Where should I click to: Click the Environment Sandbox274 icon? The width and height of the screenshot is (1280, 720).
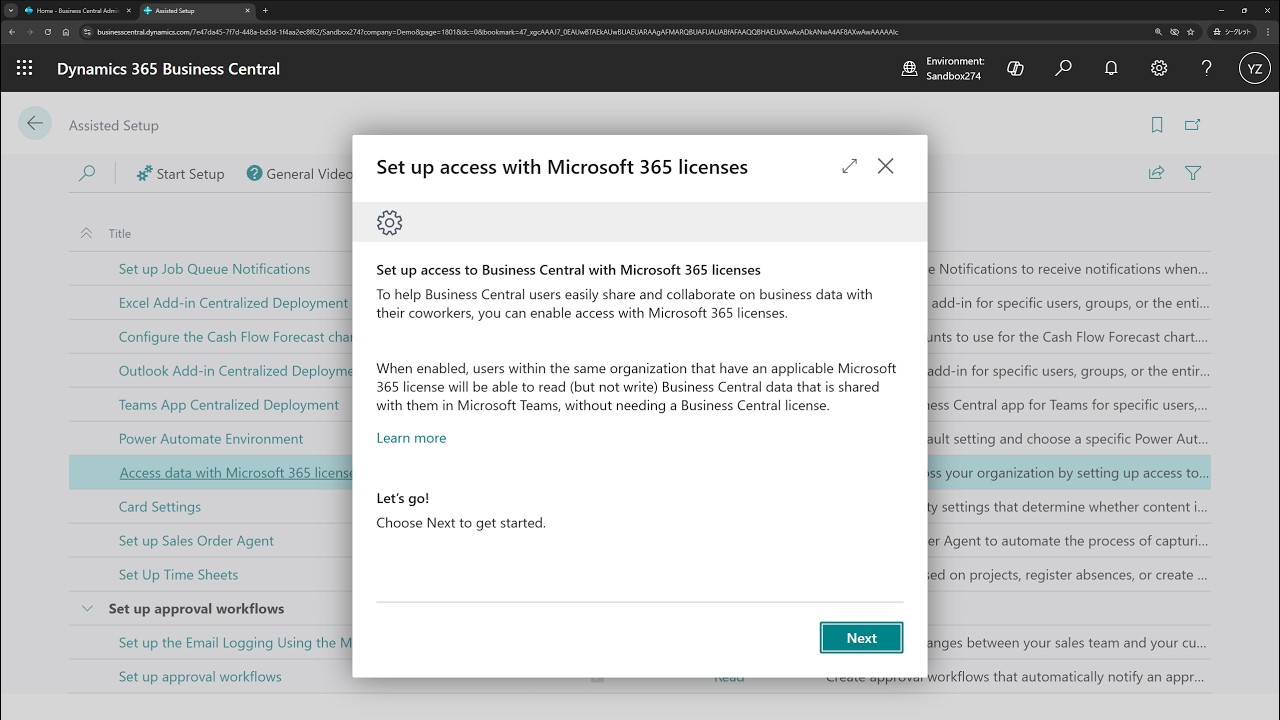(x=910, y=68)
